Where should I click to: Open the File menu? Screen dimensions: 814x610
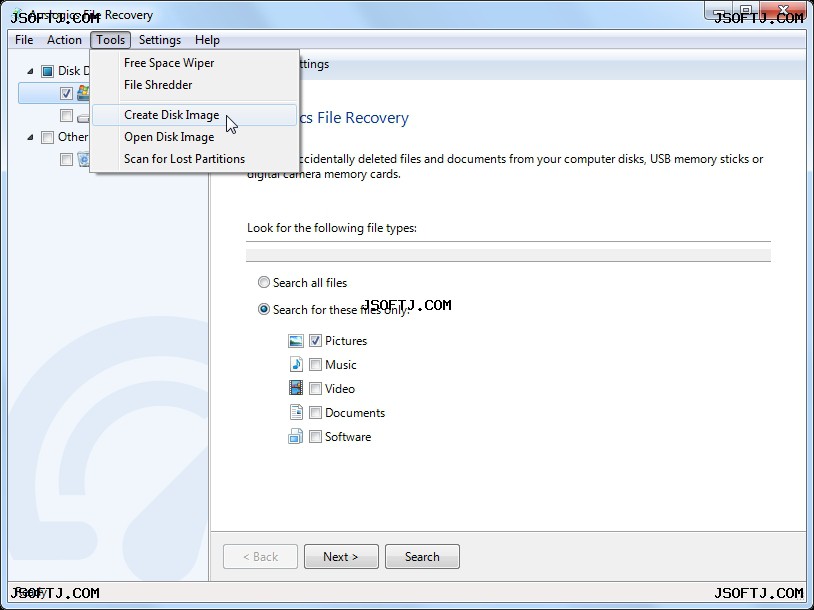(x=24, y=40)
